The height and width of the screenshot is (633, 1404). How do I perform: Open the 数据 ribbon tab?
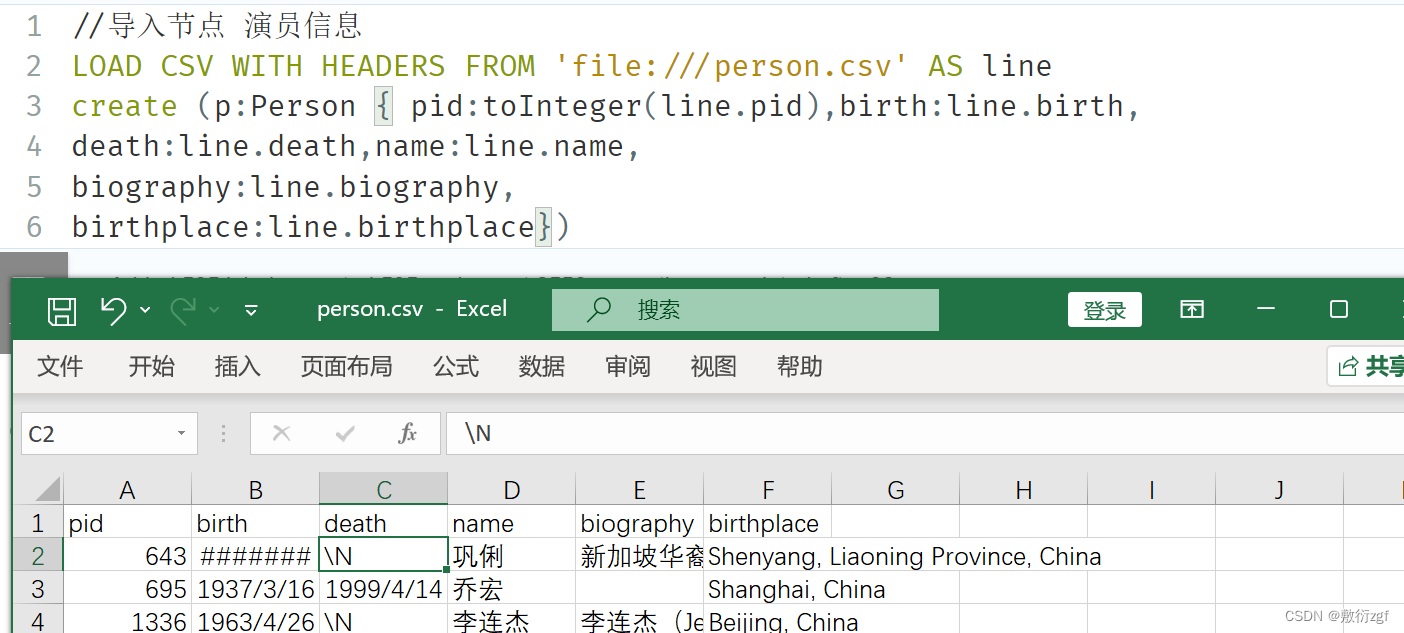click(x=542, y=367)
